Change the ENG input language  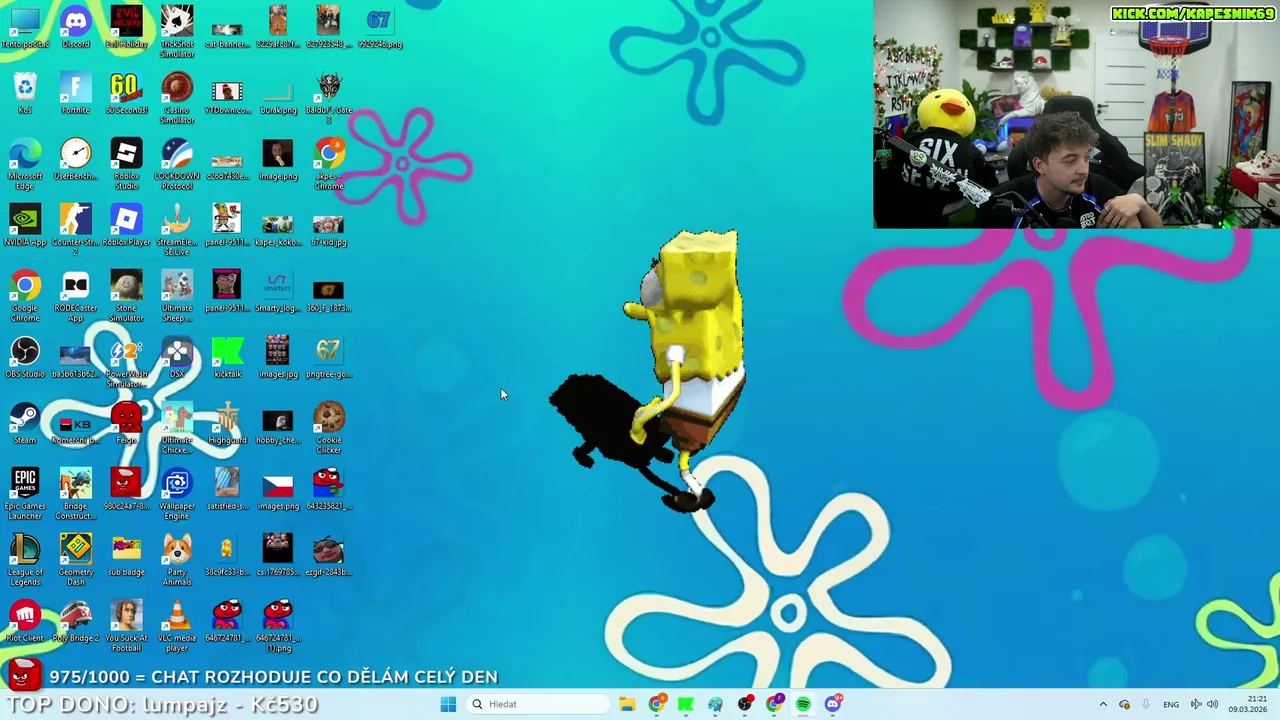pyautogui.click(x=1170, y=704)
